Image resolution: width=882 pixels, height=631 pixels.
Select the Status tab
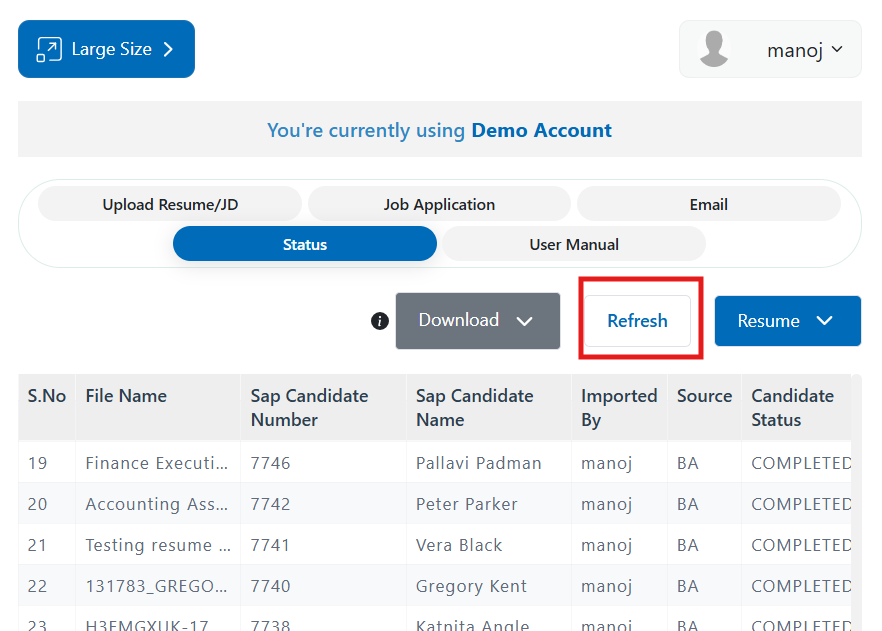(x=304, y=244)
